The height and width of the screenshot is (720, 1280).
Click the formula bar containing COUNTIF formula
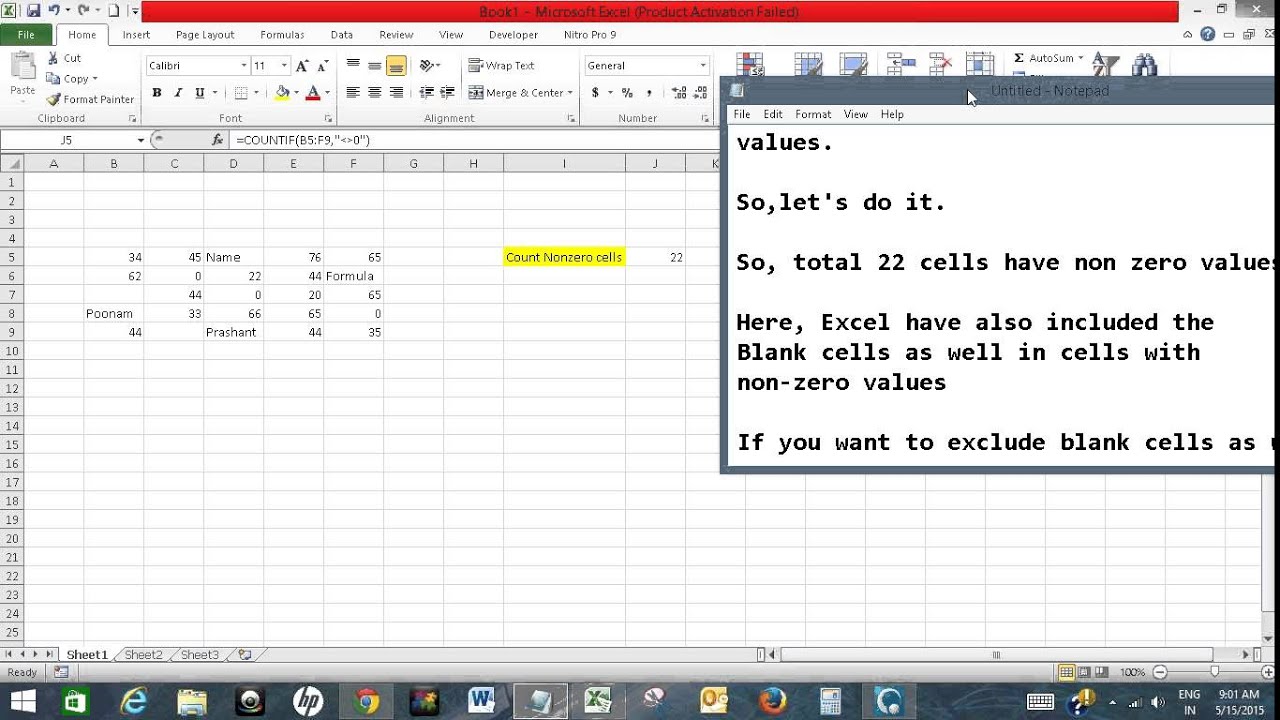tap(474, 140)
